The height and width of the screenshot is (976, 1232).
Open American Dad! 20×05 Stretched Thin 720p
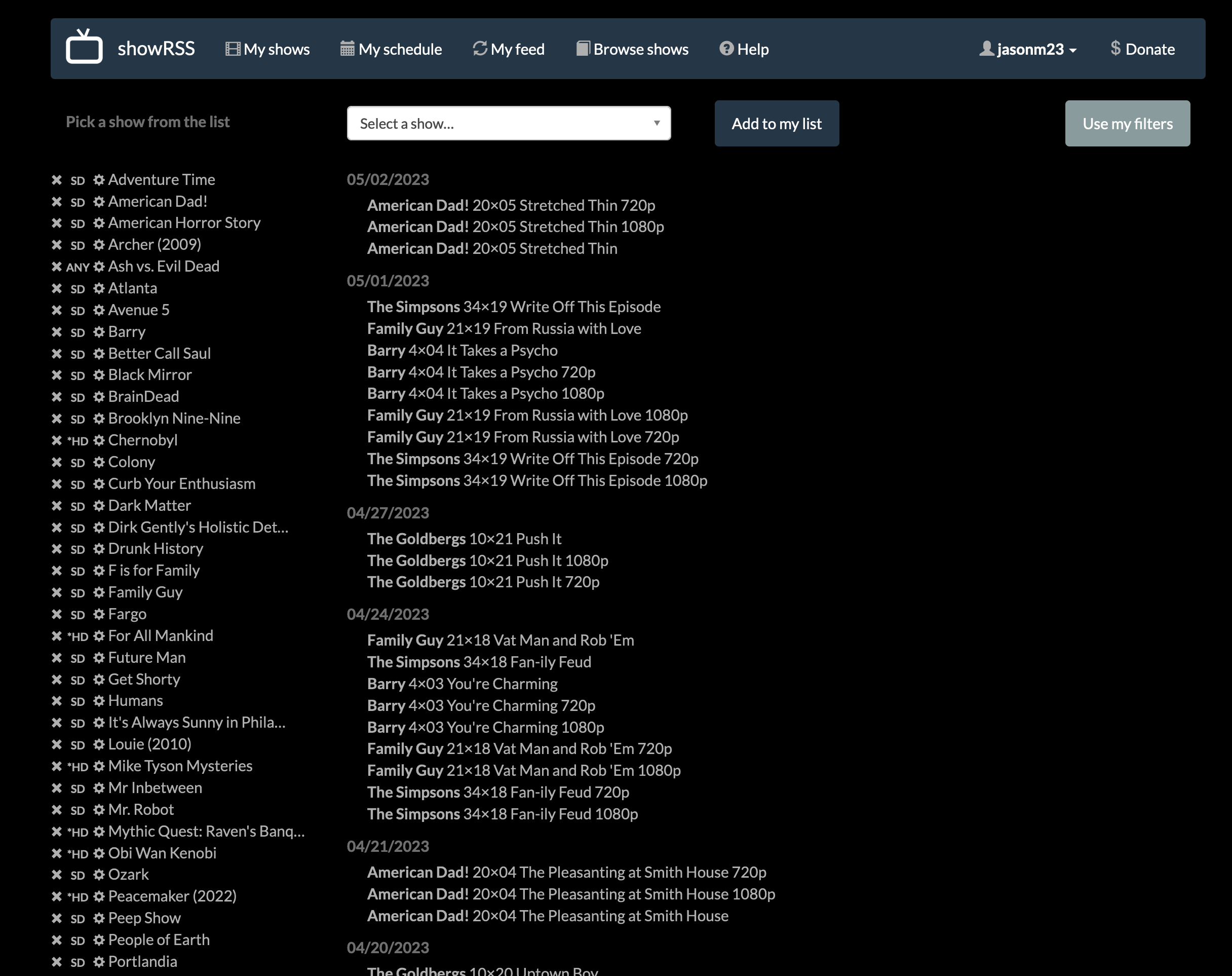point(511,205)
